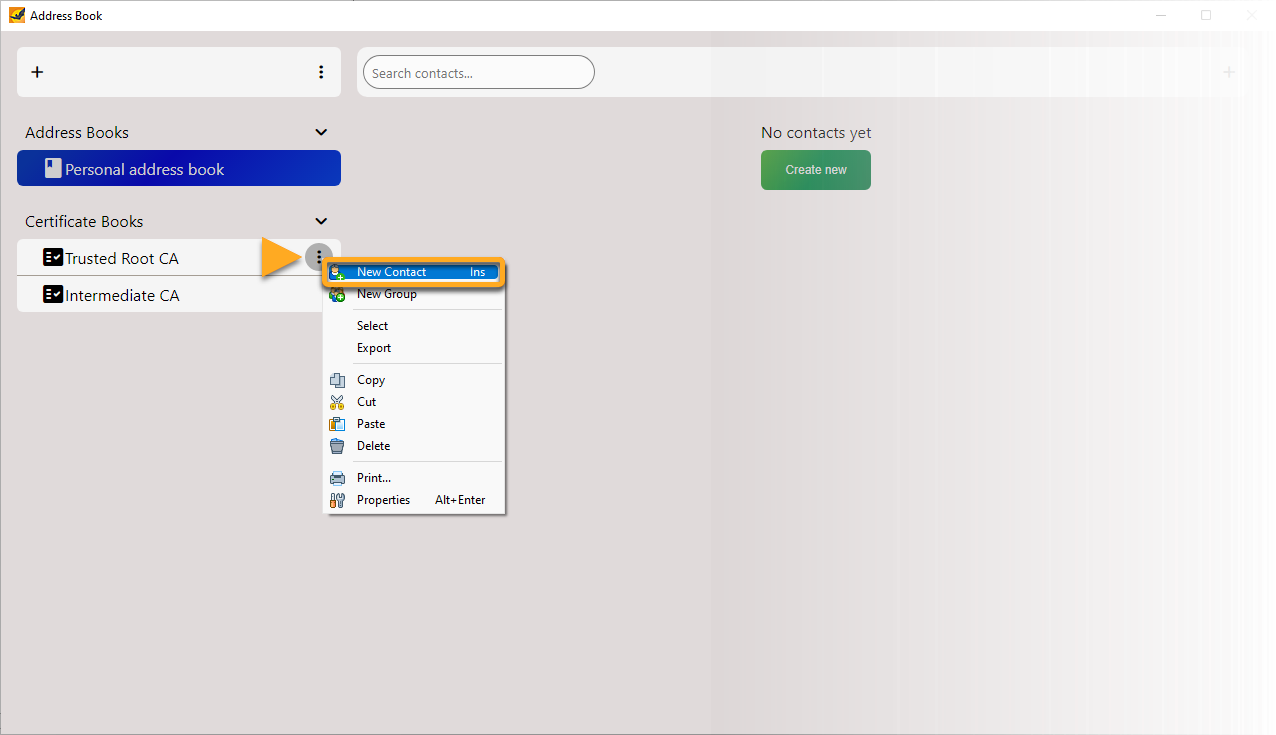The width and height of the screenshot is (1276, 735).
Task: Click the Search contacts input field
Action: pyautogui.click(x=478, y=73)
